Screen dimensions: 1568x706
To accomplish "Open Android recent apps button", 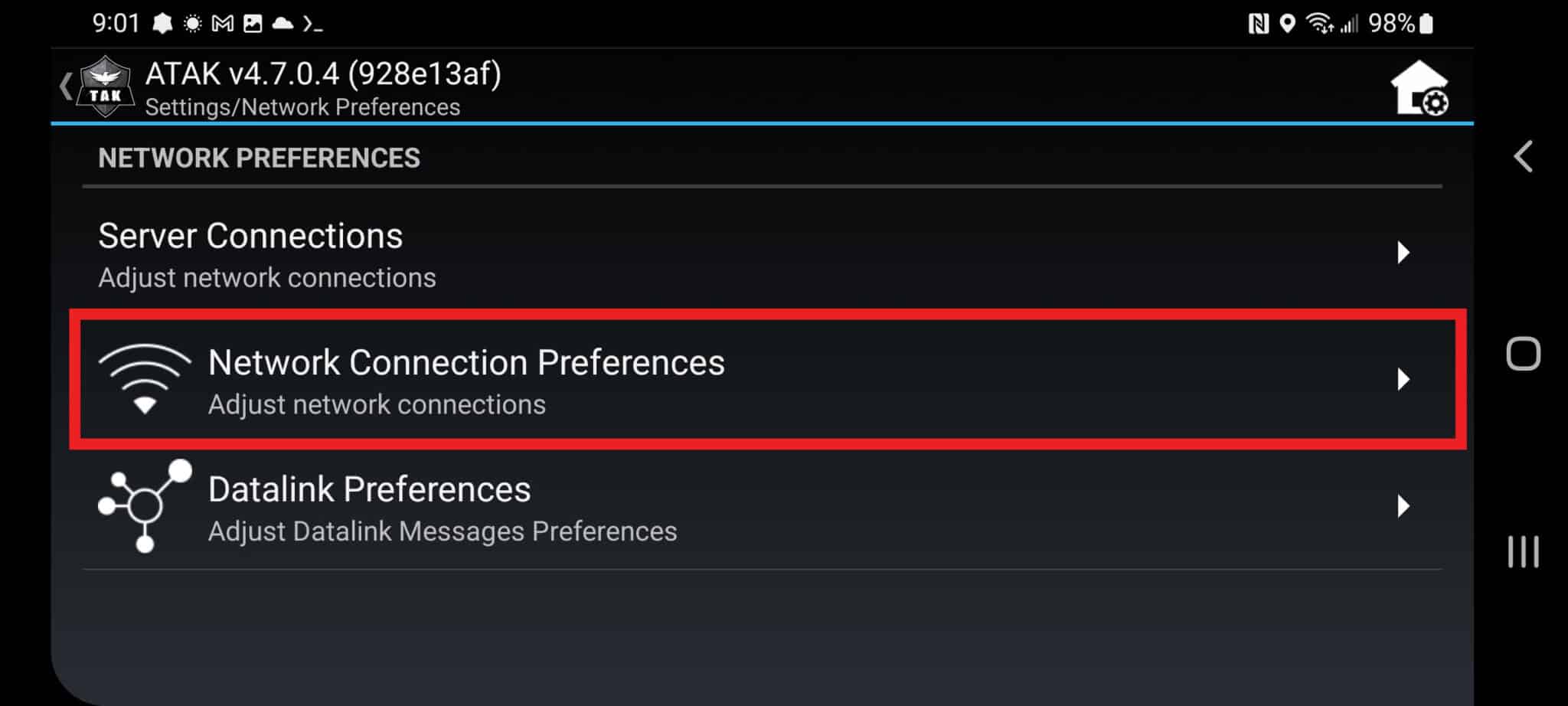I will 1523,551.
